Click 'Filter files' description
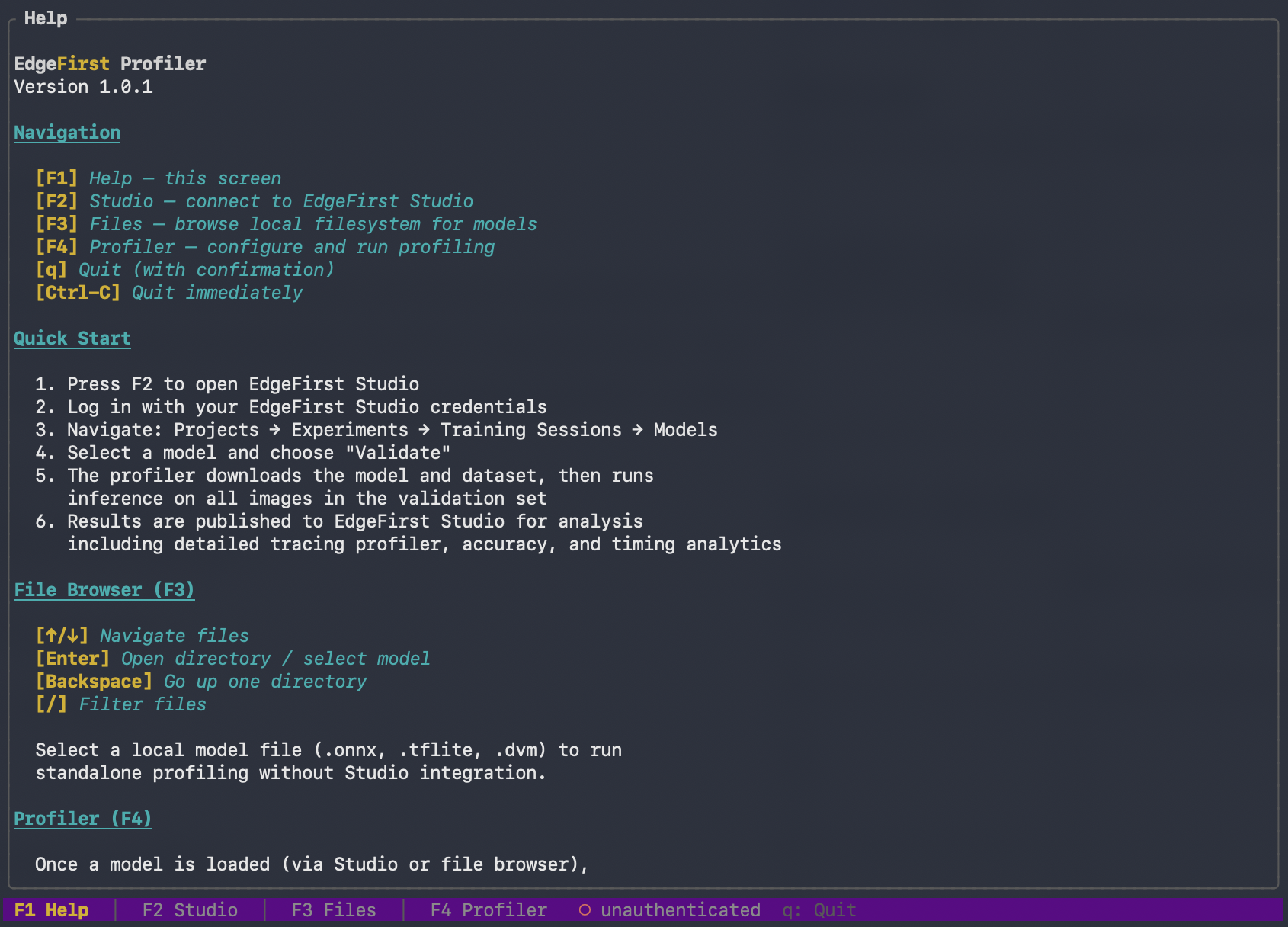The height and width of the screenshot is (927, 1288). [143, 704]
